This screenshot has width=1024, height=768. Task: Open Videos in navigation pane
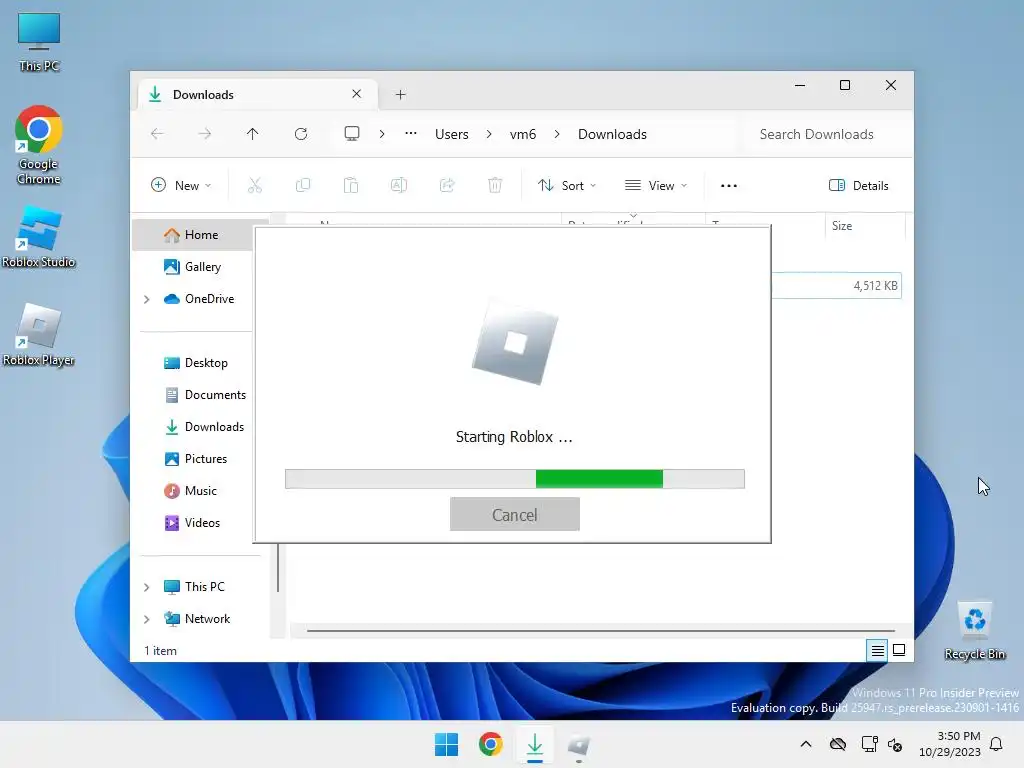click(x=193, y=523)
